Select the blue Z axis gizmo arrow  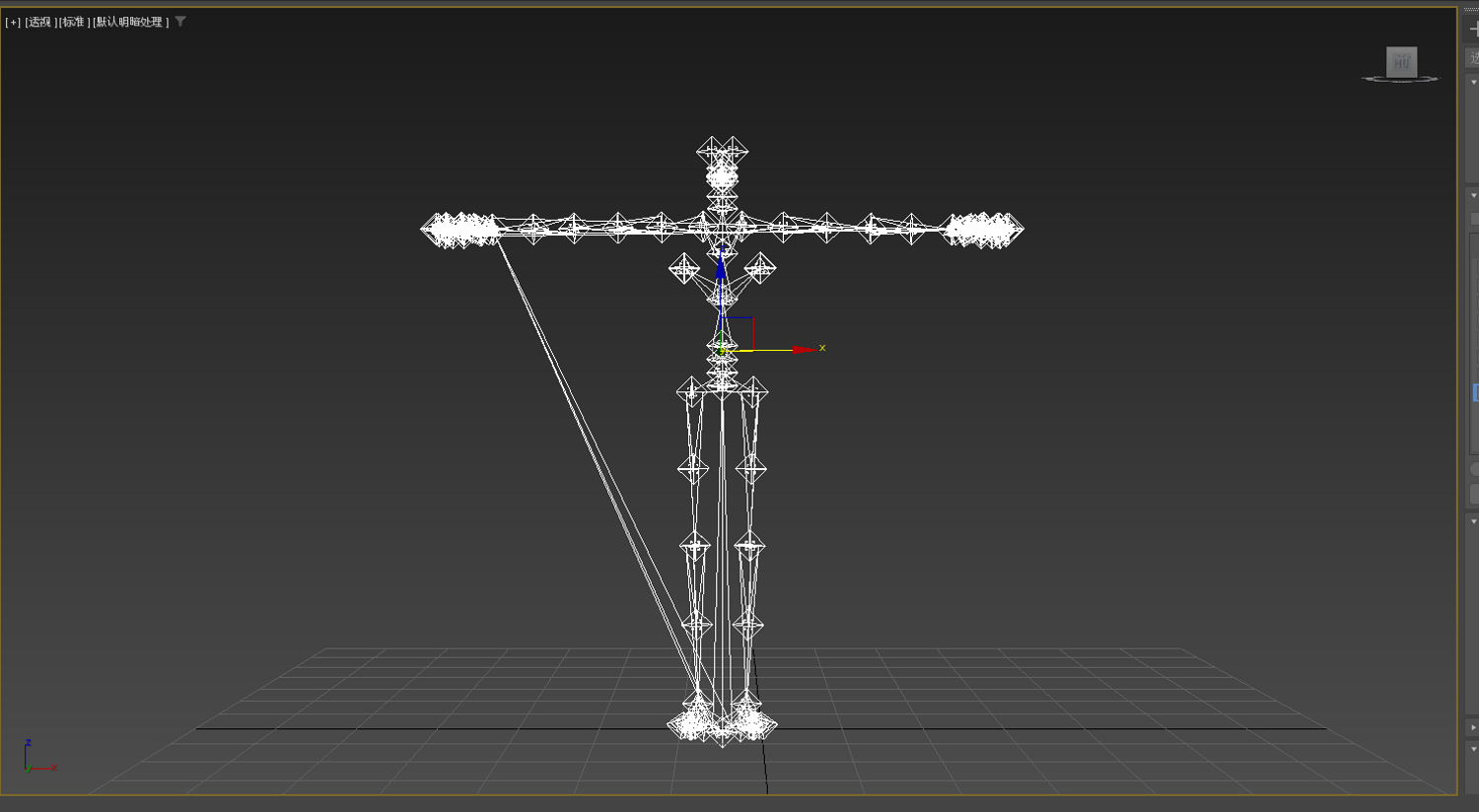pyautogui.click(x=721, y=267)
